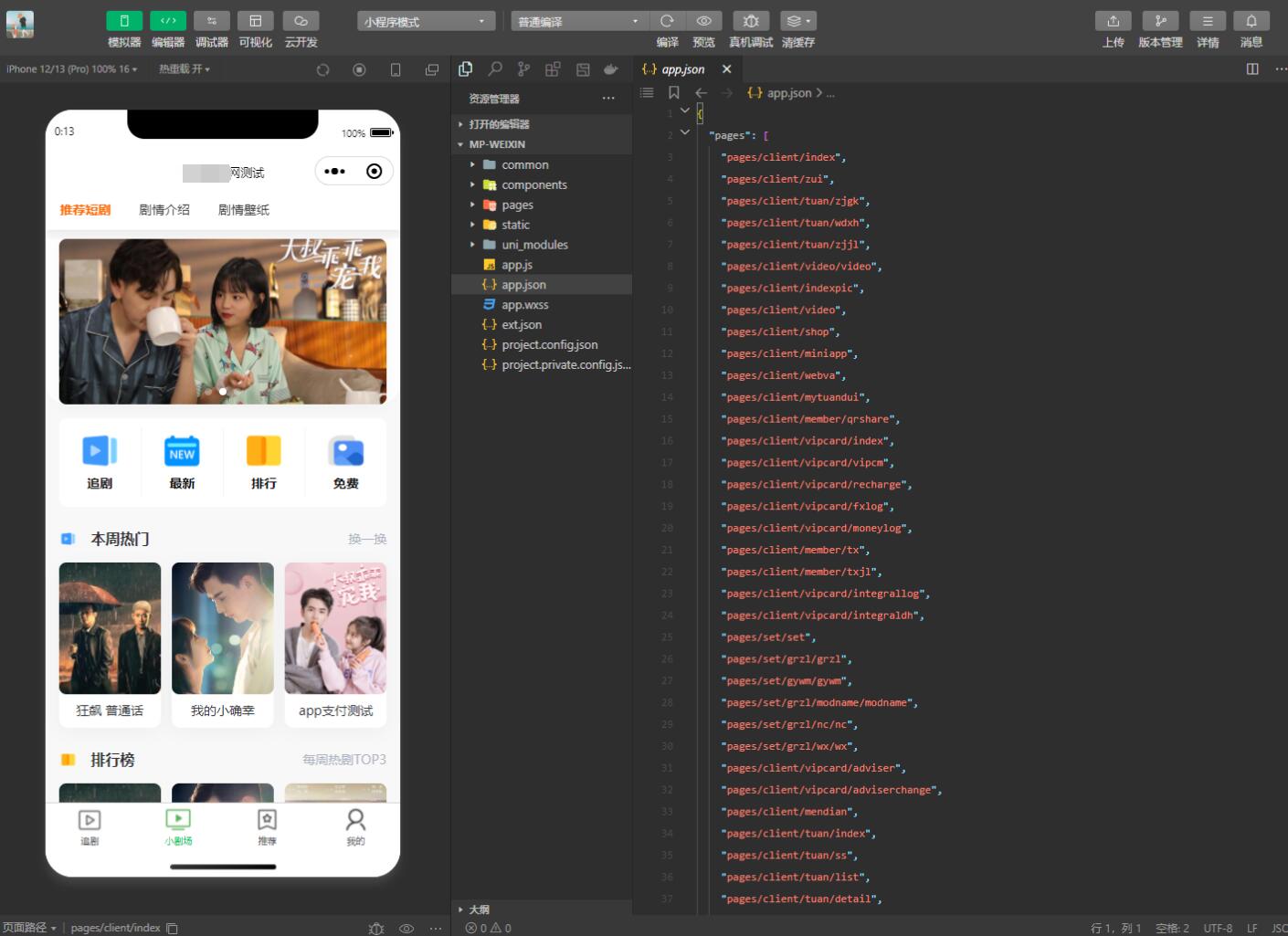
Task: Toggle the editor panel button
Action: pyautogui.click(x=168, y=21)
